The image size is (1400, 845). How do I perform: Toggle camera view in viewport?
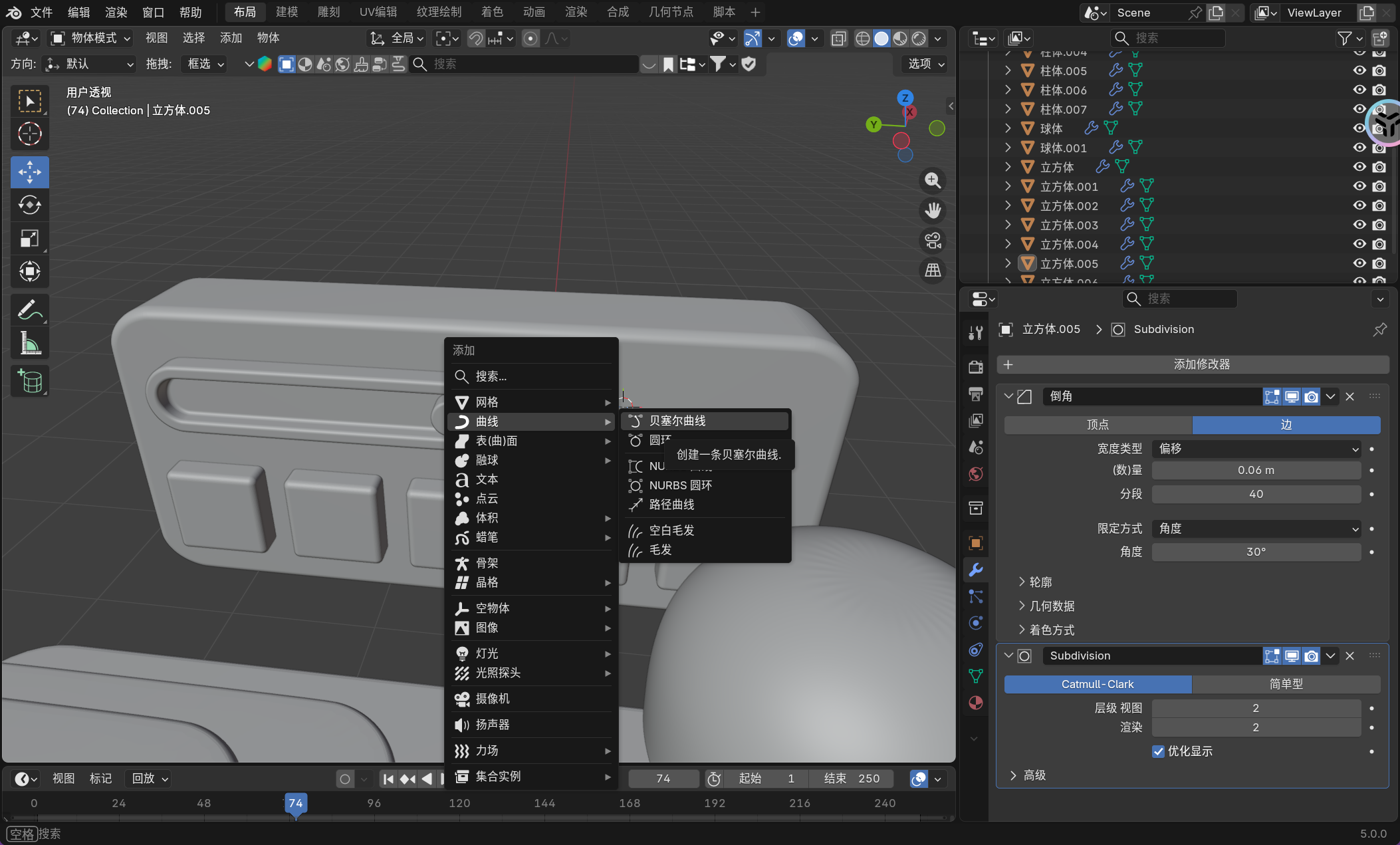933,241
